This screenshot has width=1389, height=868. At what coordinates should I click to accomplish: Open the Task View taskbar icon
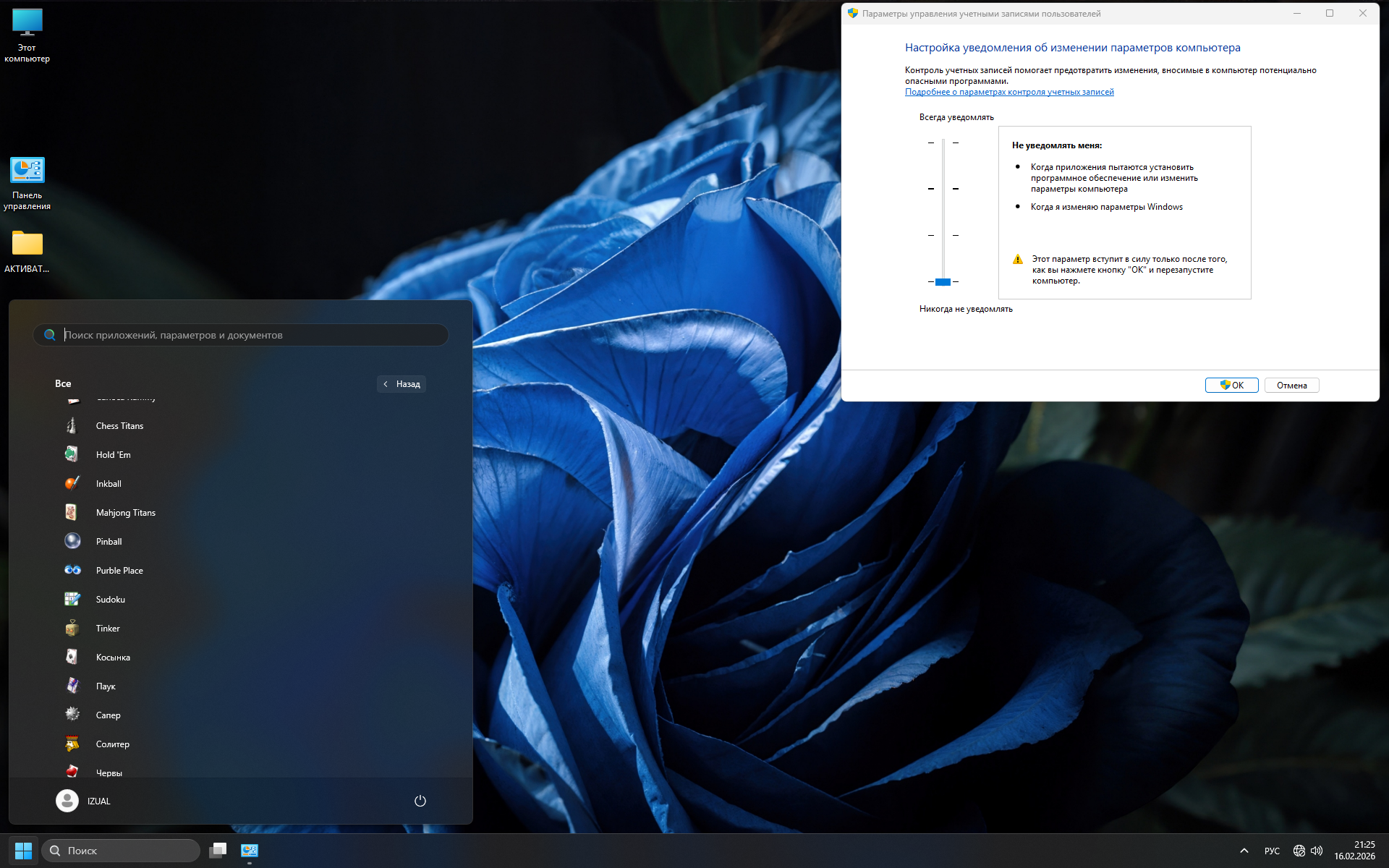[x=218, y=851]
